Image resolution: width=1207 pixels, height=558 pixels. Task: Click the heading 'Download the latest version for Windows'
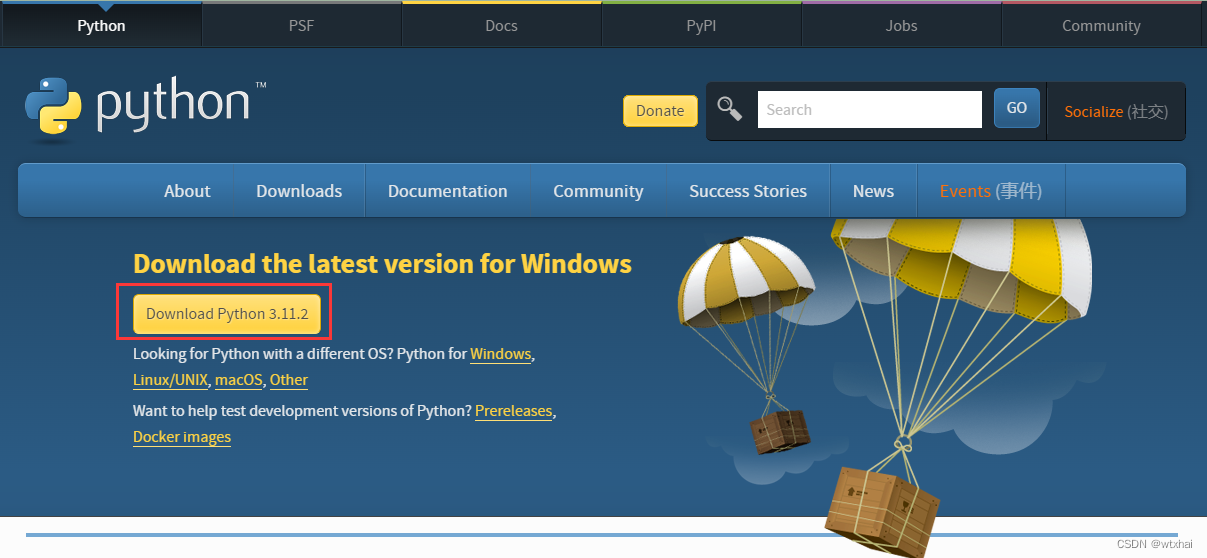coord(382,264)
